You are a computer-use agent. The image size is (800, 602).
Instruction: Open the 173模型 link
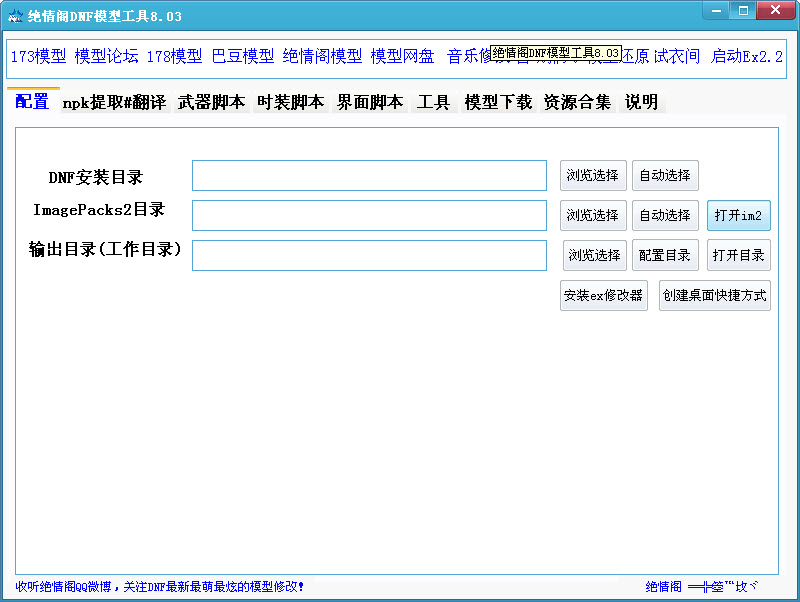38,56
